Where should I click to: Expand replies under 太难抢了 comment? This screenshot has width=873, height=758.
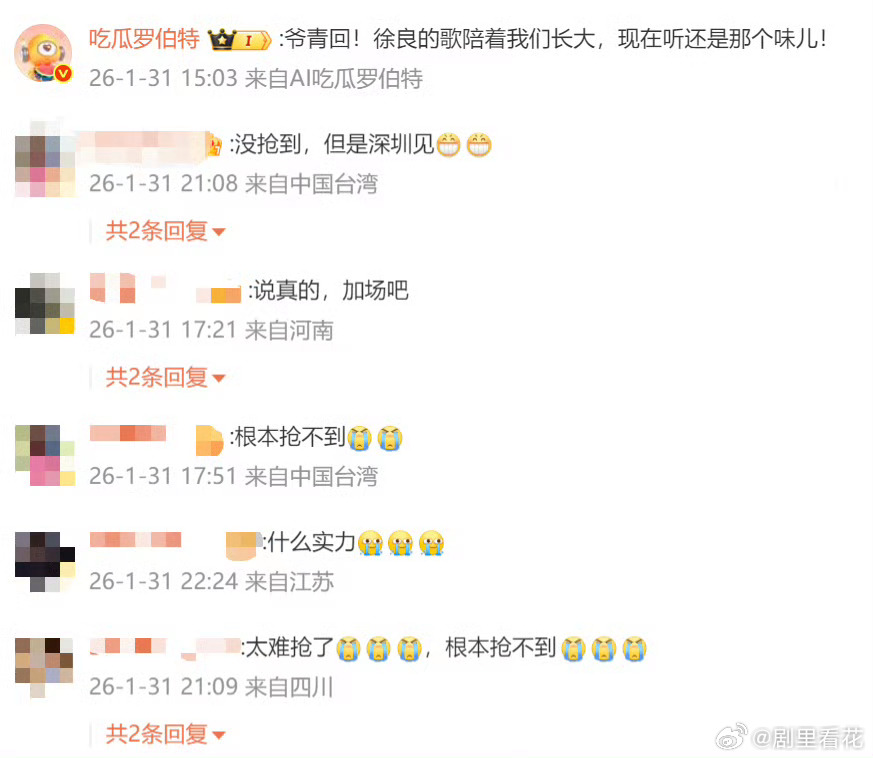pos(165,735)
